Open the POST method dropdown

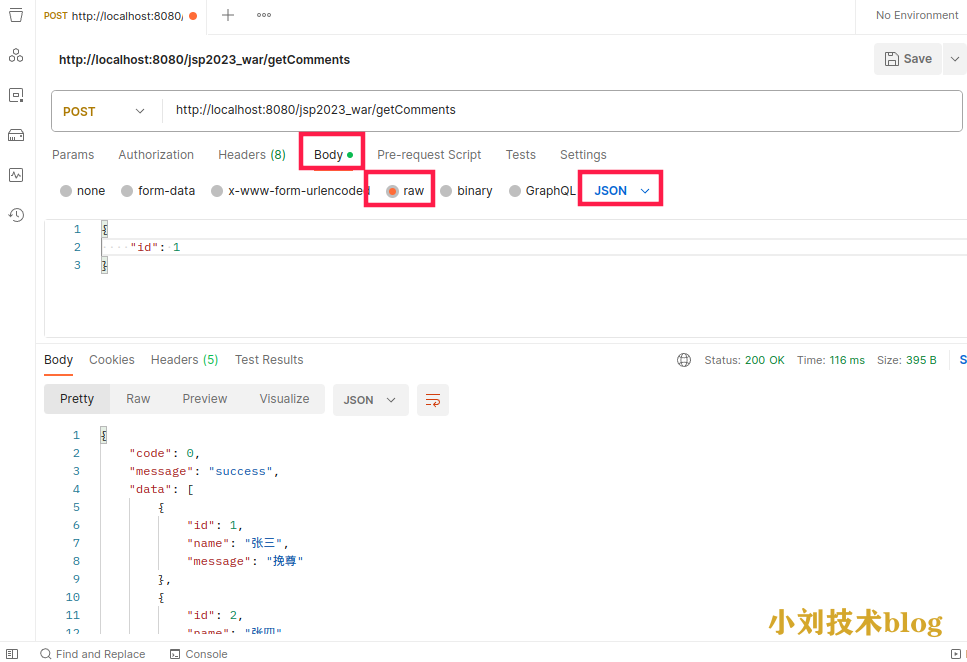(104, 111)
